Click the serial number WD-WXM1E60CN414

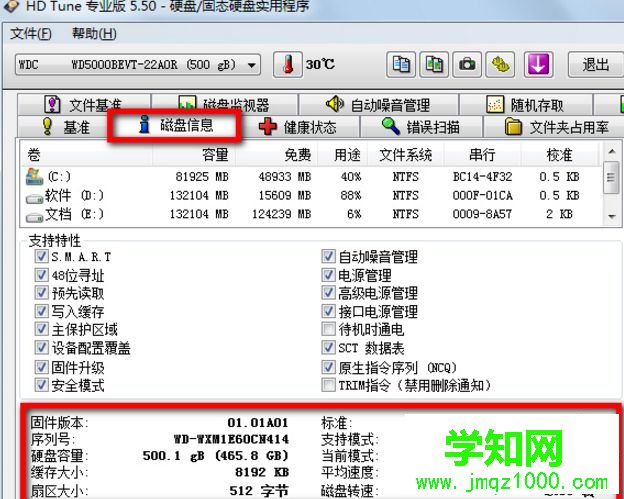(231, 439)
